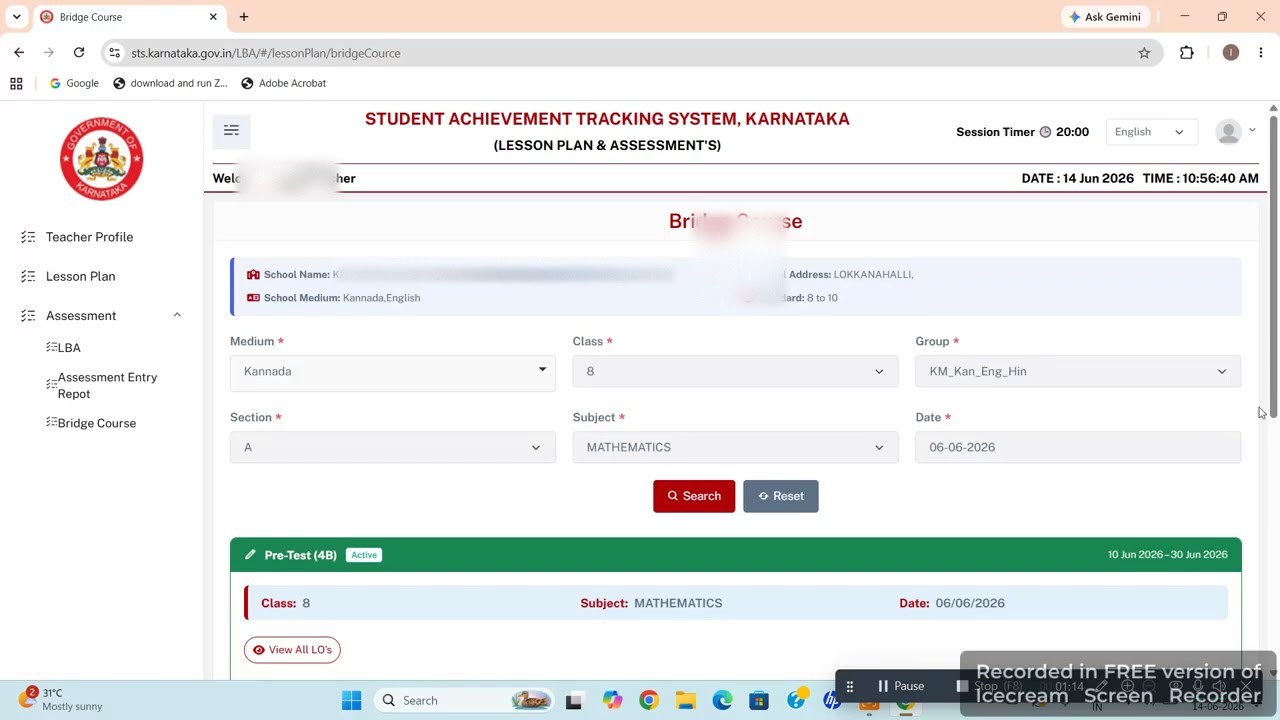Screen dimensions: 1280x720
Task: Open the user avatar profile menu
Action: pyautogui.click(x=1235, y=132)
